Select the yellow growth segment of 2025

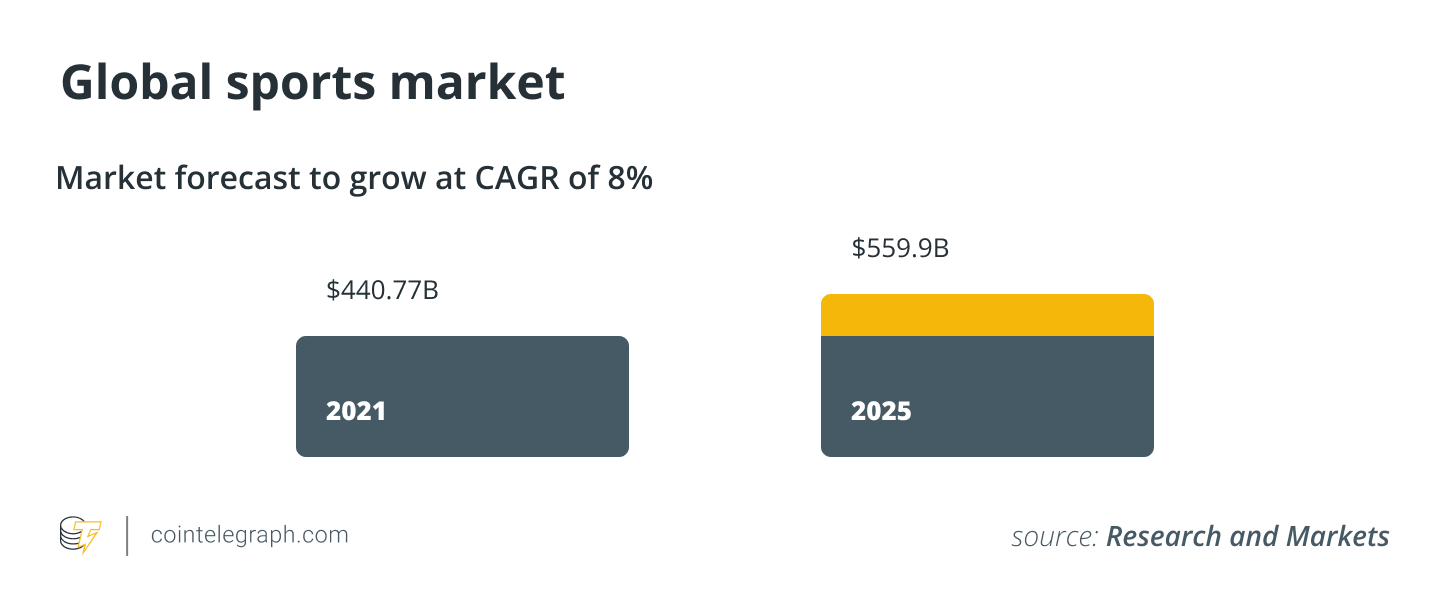[x=987, y=315]
